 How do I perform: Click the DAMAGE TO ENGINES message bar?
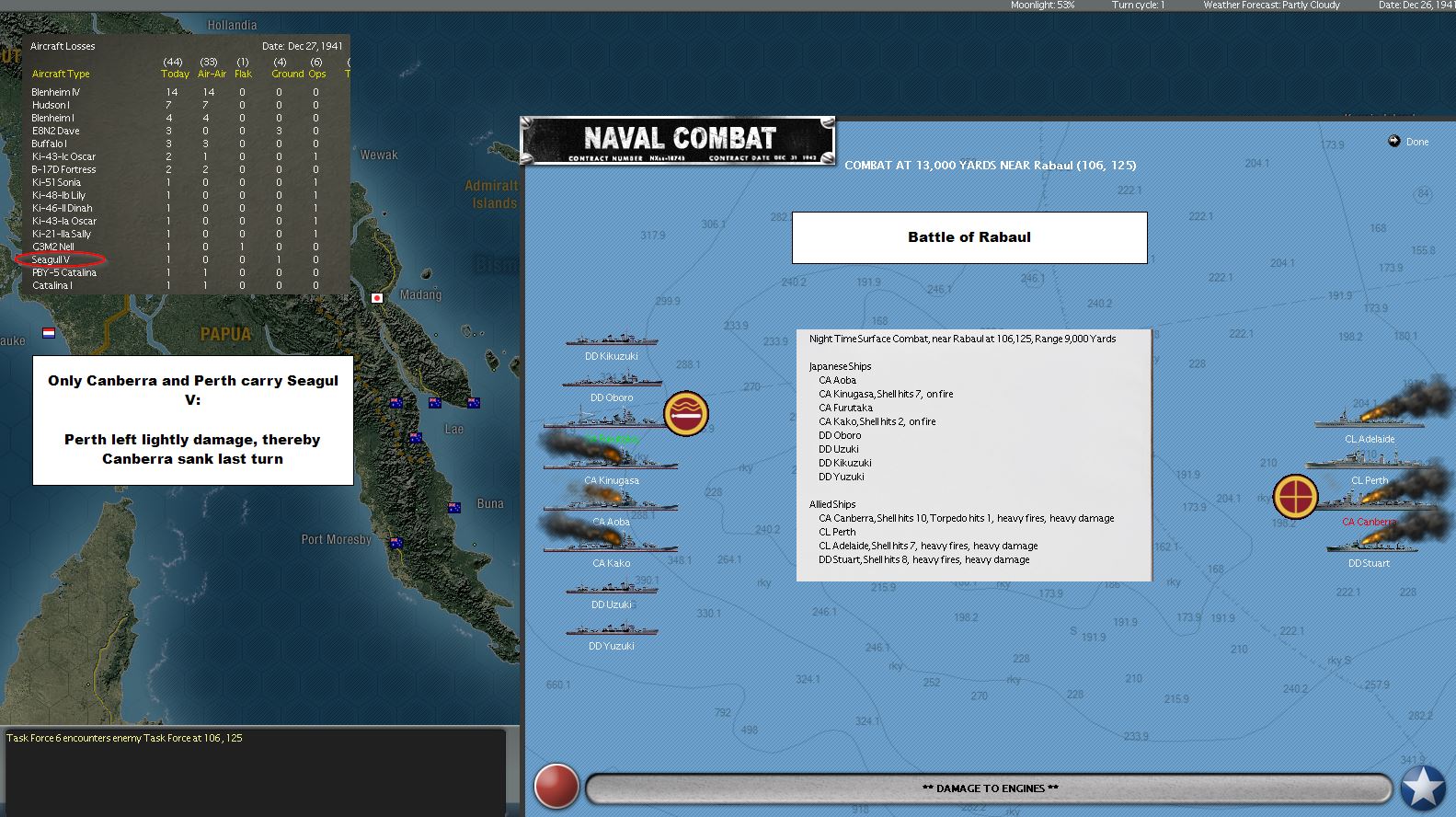pyautogui.click(x=990, y=788)
